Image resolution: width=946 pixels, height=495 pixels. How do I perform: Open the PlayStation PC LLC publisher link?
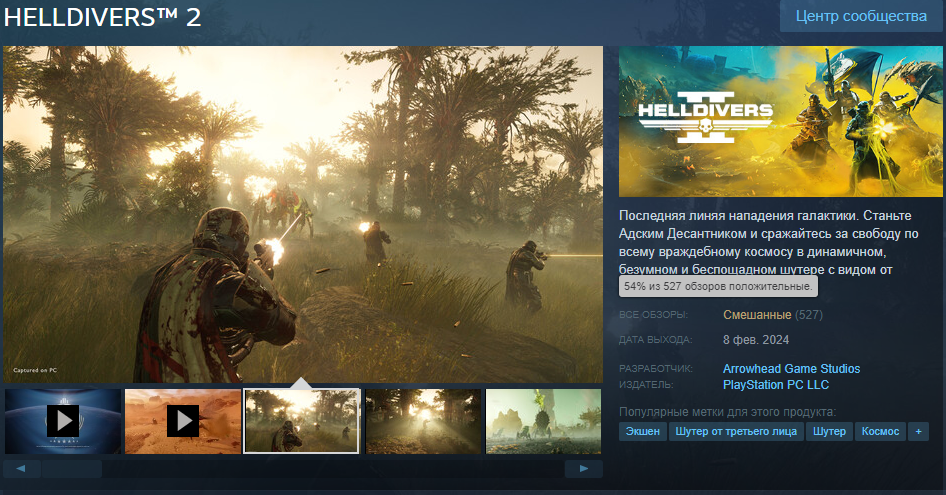(x=776, y=385)
